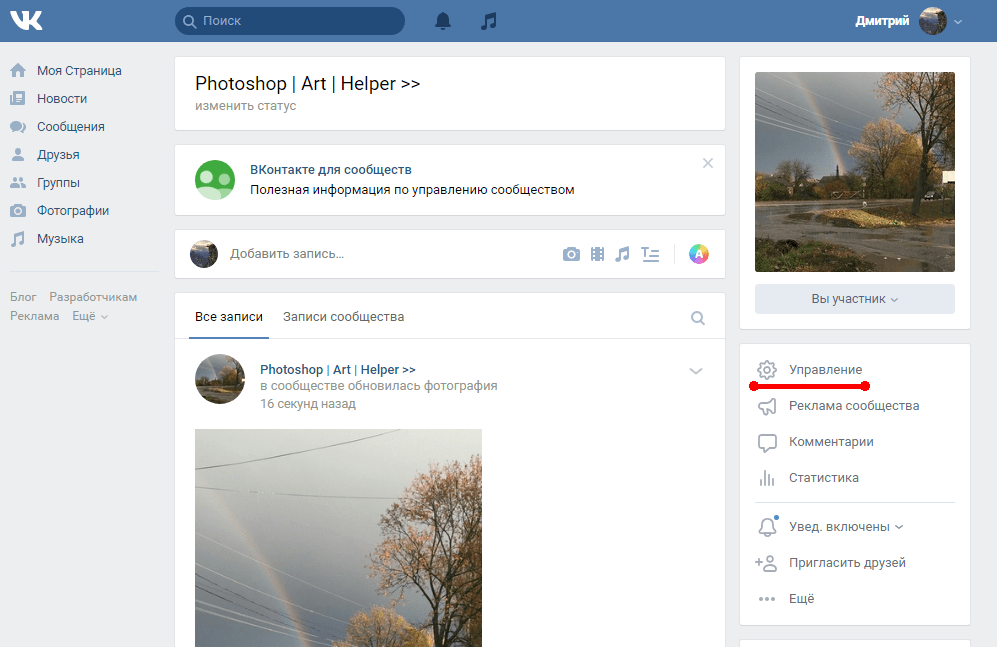Click green community icon in ВКонтакте для сообществ
The width and height of the screenshot is (997, 647).
click(x=215, y=180)
